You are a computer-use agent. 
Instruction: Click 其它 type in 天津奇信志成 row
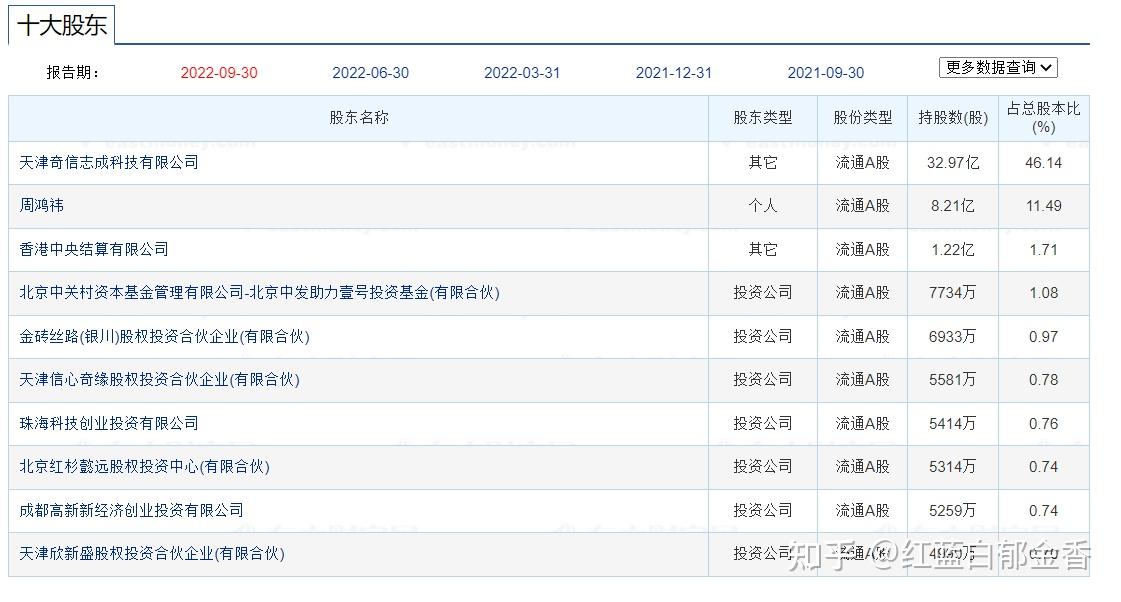tap(763, 163)
